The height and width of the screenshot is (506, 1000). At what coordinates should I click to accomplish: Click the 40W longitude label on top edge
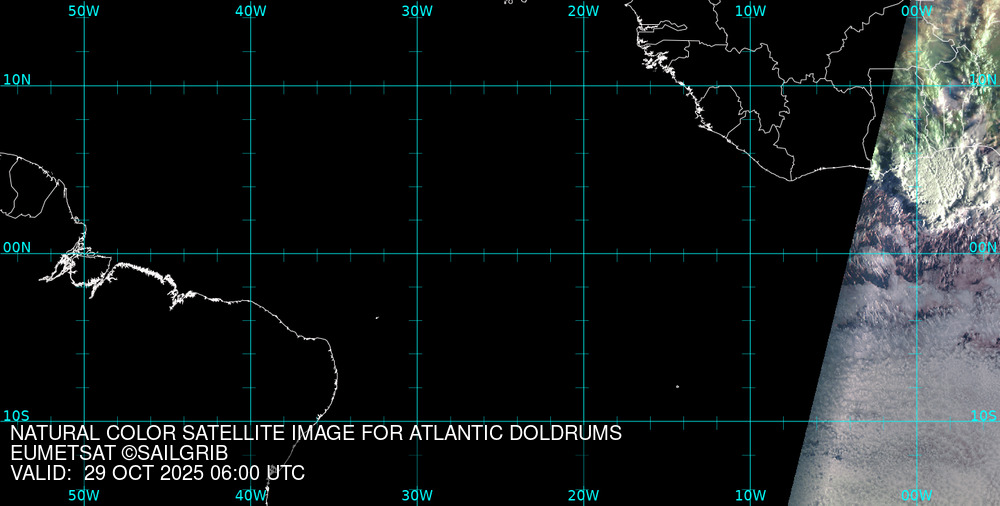point(250,11)
